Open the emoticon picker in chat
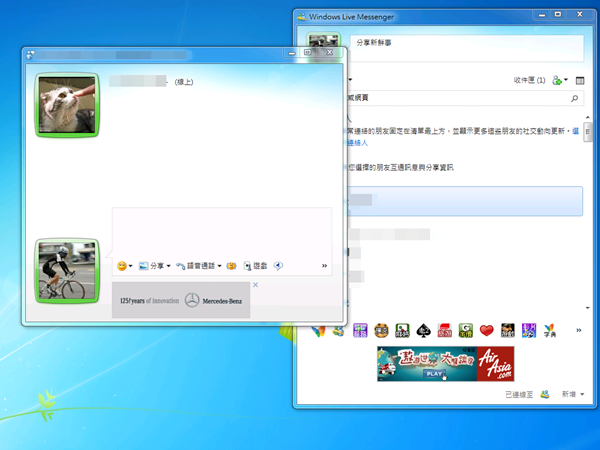 click(122, 266)
